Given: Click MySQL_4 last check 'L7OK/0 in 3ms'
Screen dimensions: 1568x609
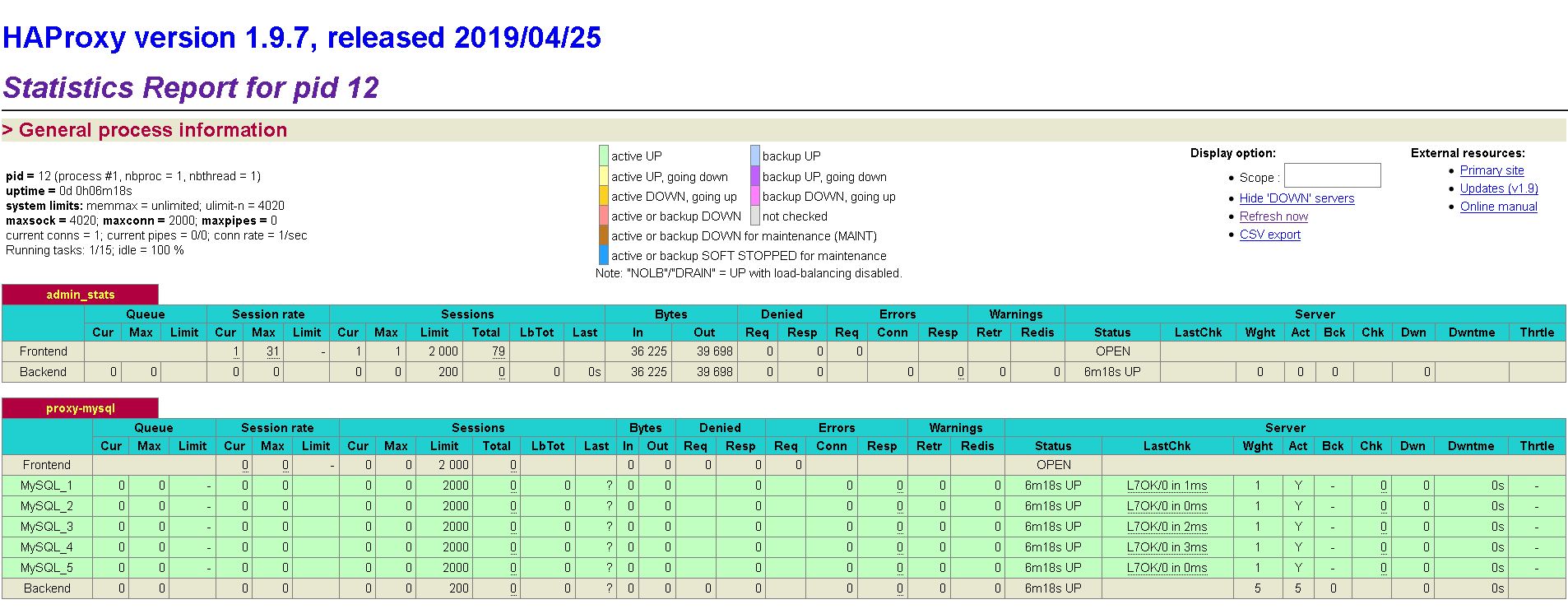Looking at the screenshot, I should 1167,547.
